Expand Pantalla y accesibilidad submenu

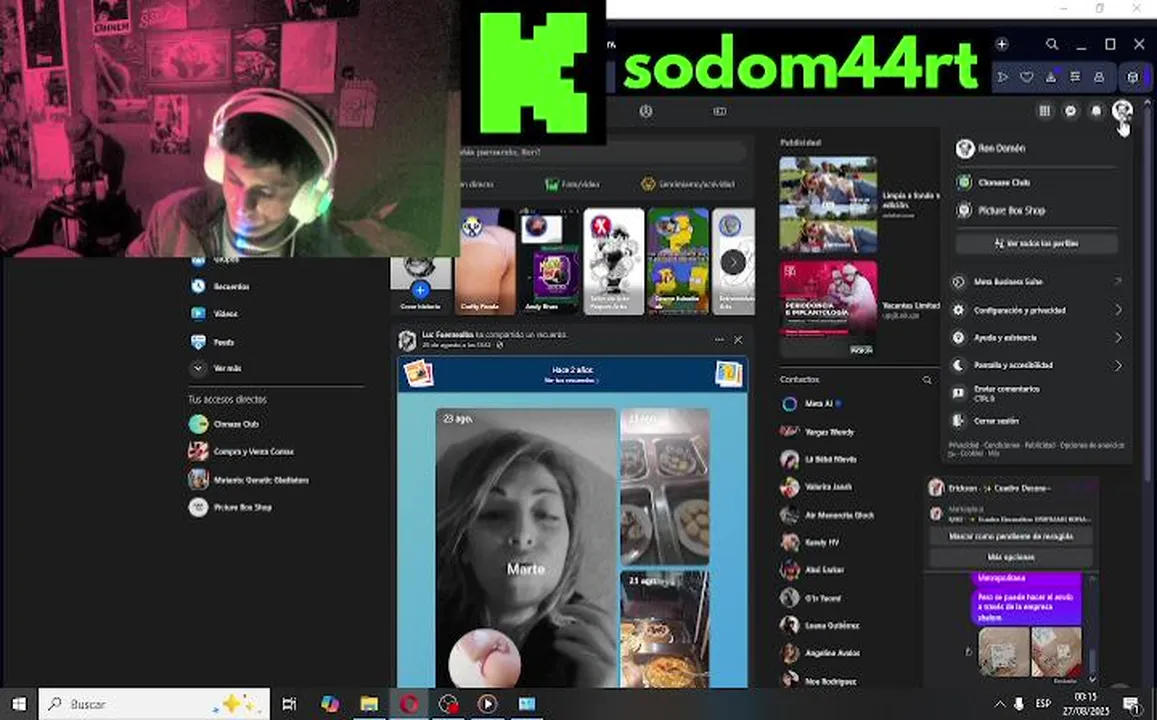pyautogui.click(x=1037, y=365)
